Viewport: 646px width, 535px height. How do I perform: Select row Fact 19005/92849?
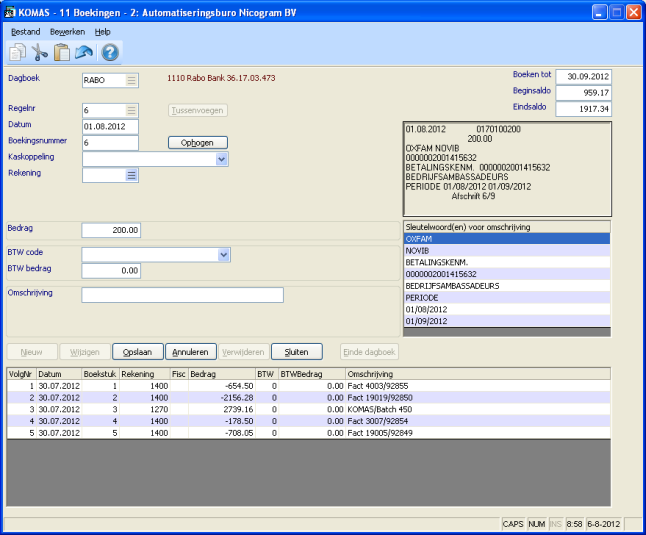[x=309, y=433]
